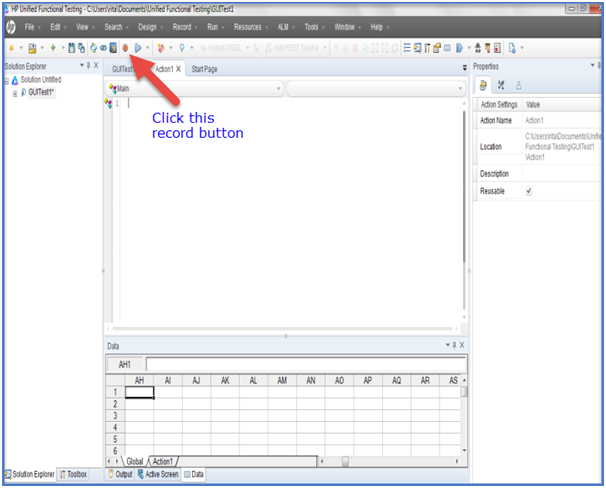Click the red tag icon in toolbar
The width and height of the screenshot is (606, 488).
[161, 48]
